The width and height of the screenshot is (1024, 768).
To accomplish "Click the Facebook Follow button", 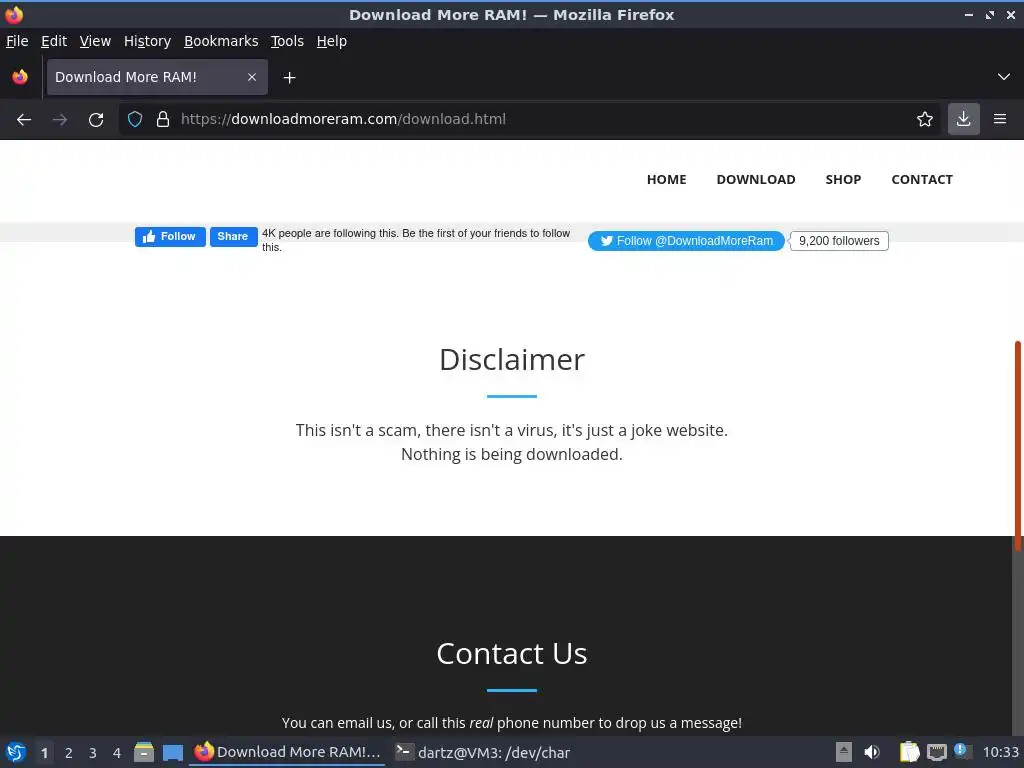I will point(170,236).
